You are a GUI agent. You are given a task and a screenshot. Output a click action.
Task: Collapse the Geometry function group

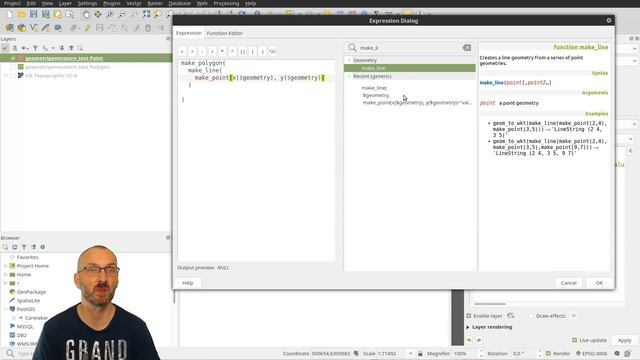pyautogui.click(x=349, y=60)
